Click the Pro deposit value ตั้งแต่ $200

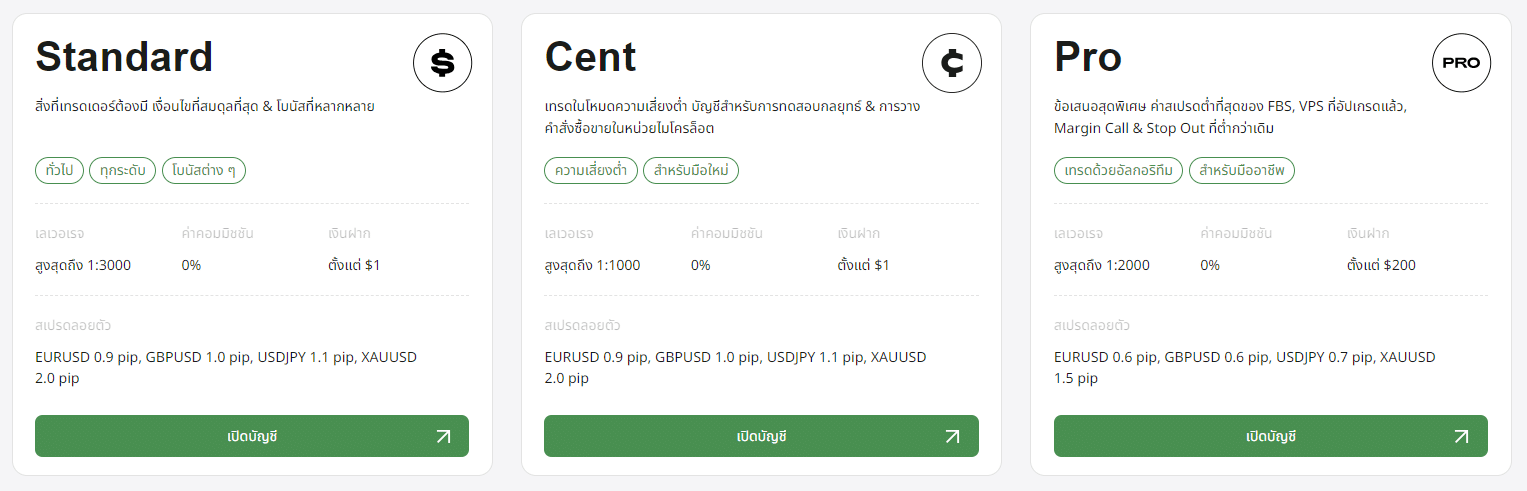tap(1381, 266)
